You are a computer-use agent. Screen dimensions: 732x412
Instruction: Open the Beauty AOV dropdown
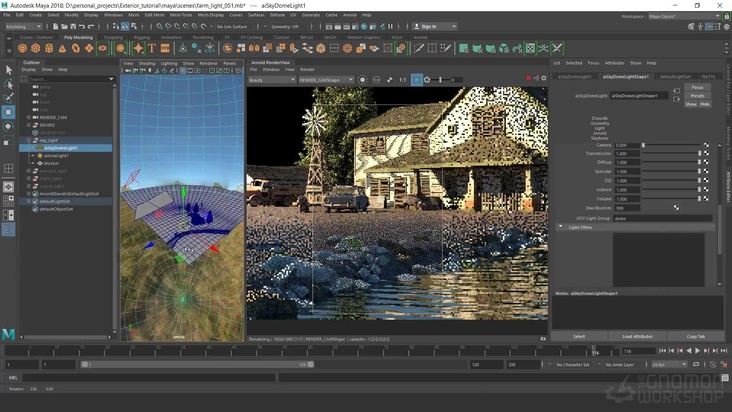coord(272,80)
